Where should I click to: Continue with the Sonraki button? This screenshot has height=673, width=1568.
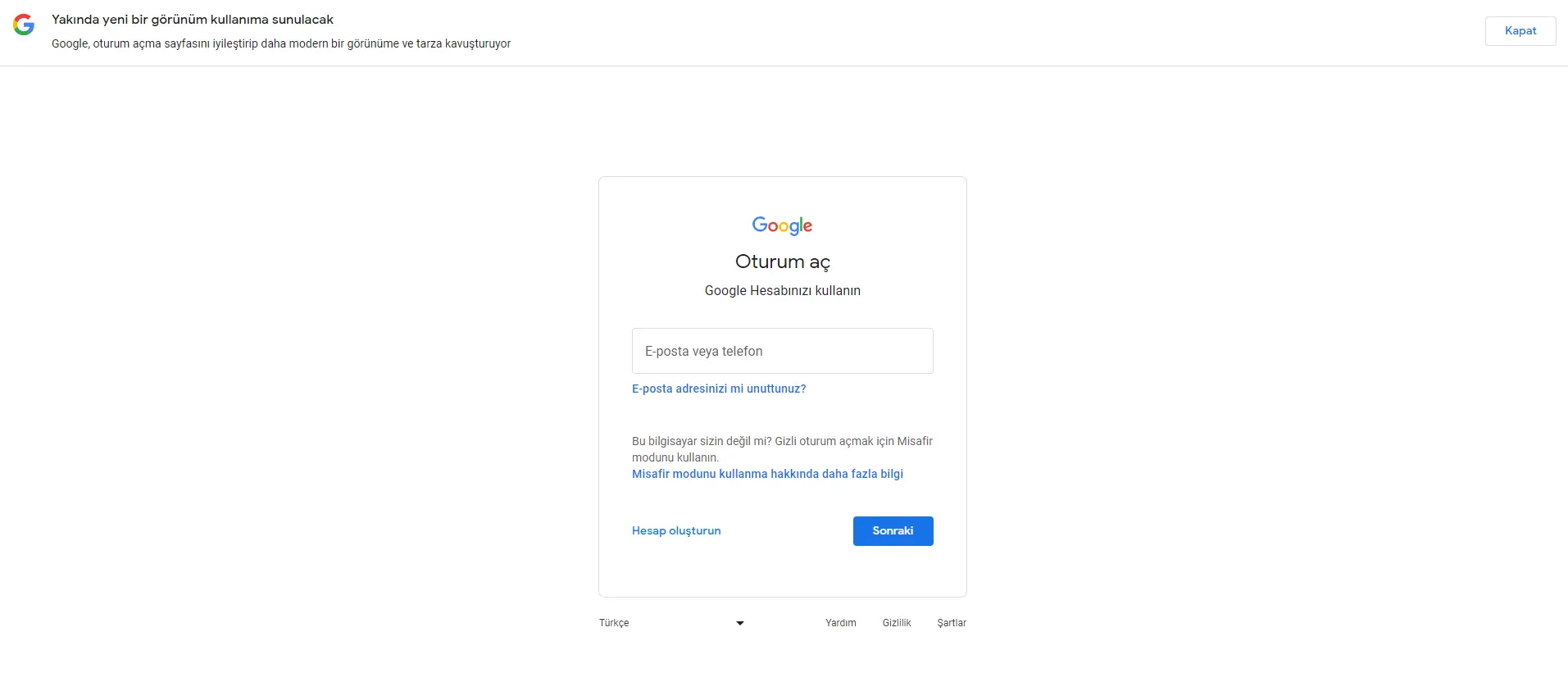(x=893, y=531)
